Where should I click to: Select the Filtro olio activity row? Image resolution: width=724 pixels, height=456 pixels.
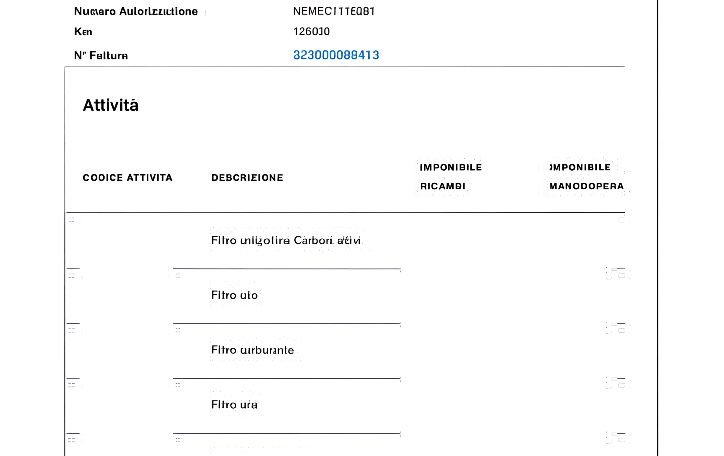click(x=234, y=296)
